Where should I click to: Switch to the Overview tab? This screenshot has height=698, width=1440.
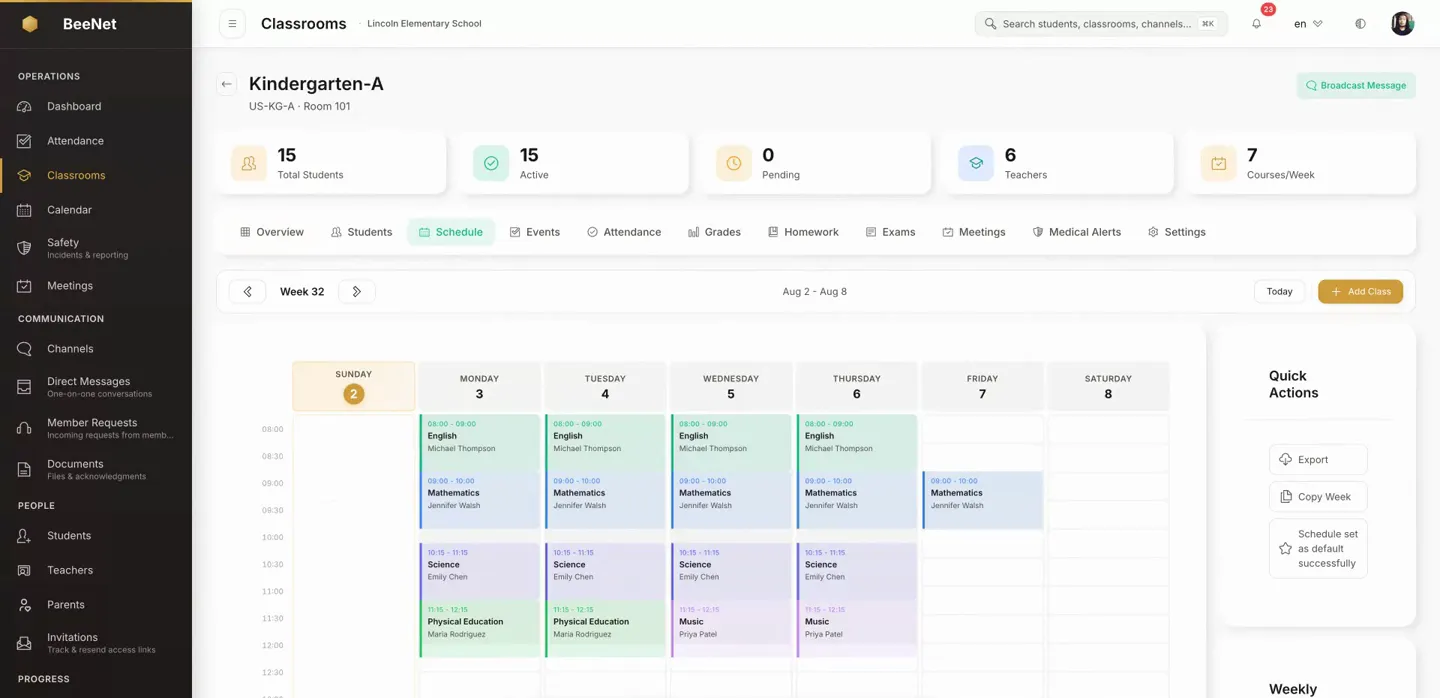coord(272,232)
